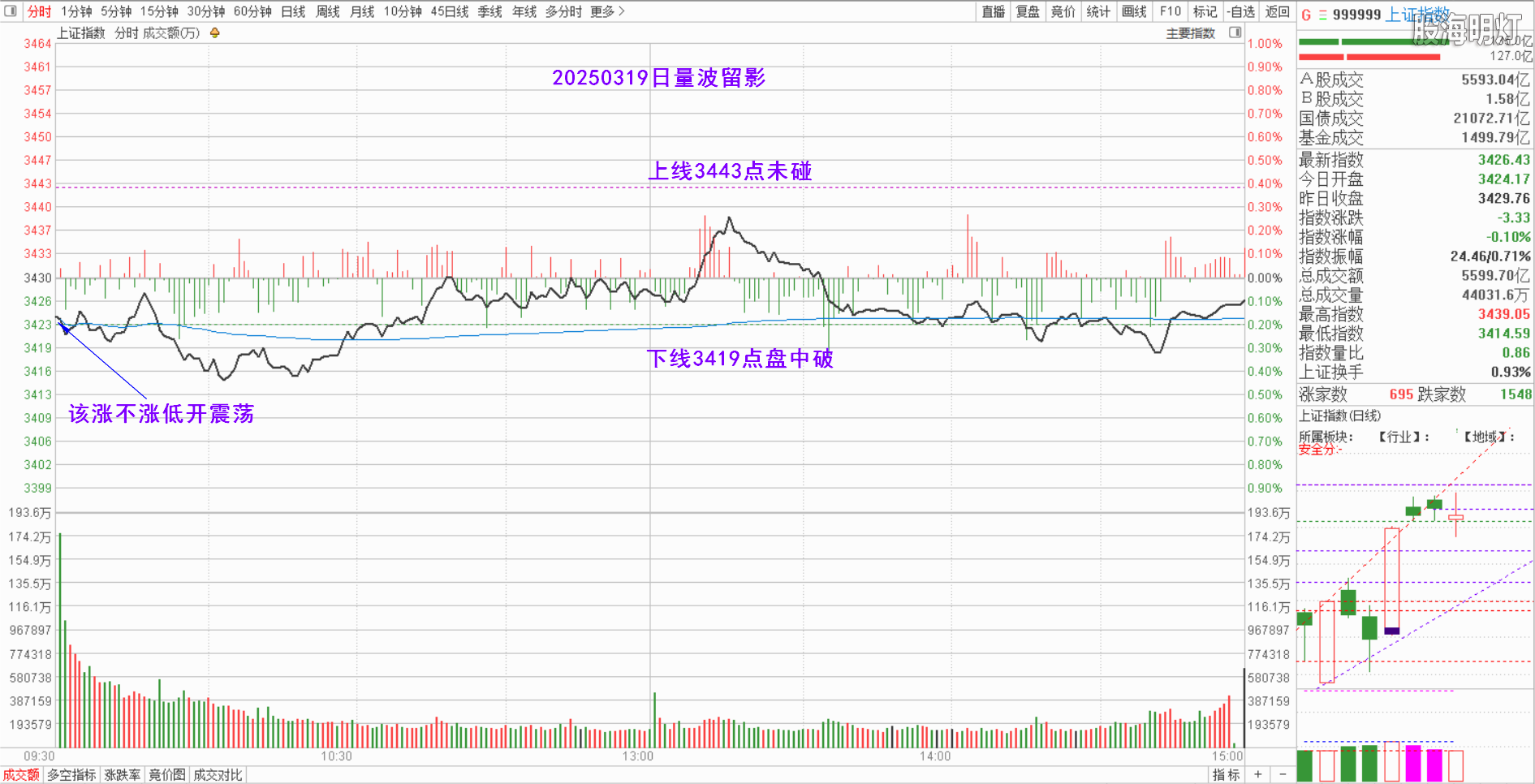
Task: Click the 复盘 replay button
Action: (x=1028, y=11)
